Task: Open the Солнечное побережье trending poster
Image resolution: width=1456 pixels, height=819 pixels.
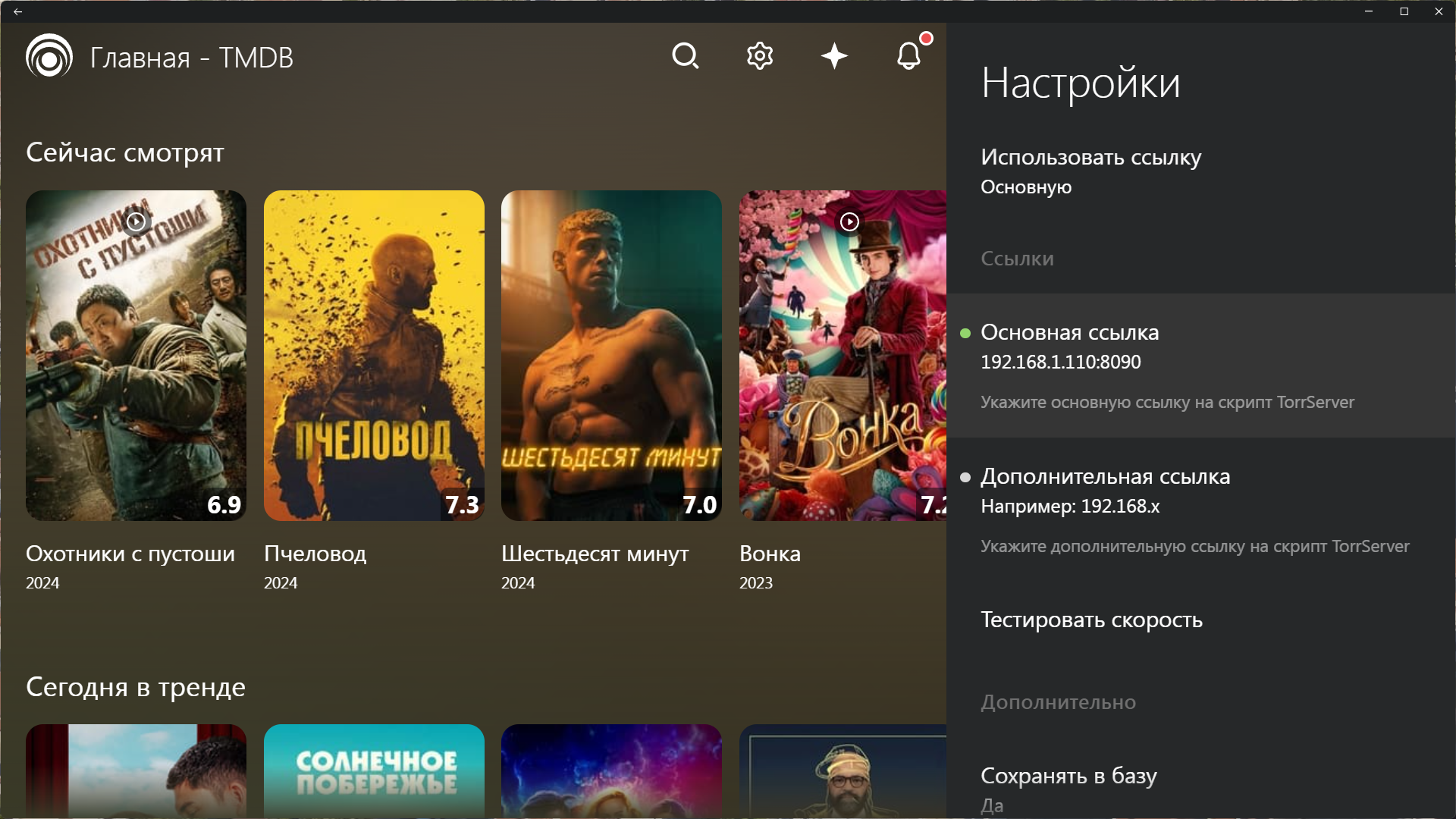Action: [x=374, y=771]
